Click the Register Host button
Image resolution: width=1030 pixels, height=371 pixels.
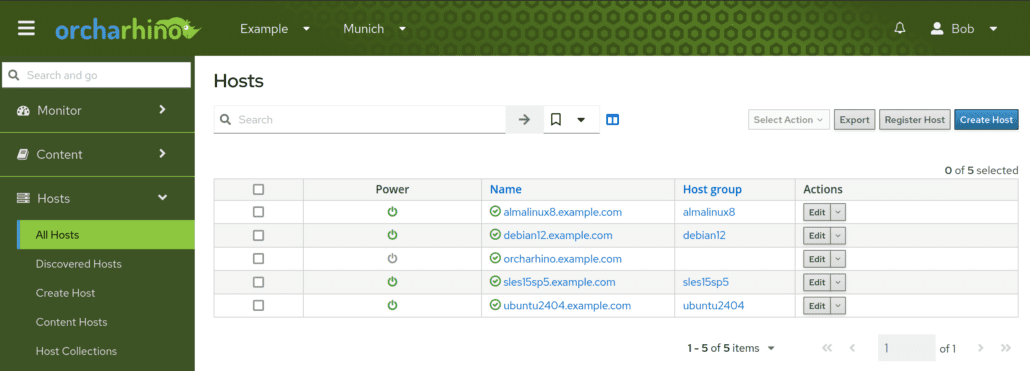pyautogui.click(x=914, y=120)
